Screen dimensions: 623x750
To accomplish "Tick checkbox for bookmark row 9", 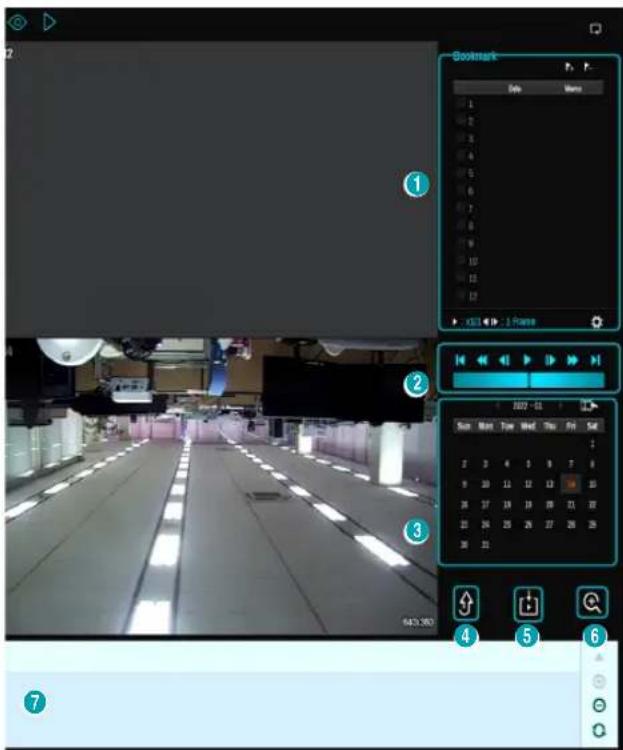I will point(461,243).
